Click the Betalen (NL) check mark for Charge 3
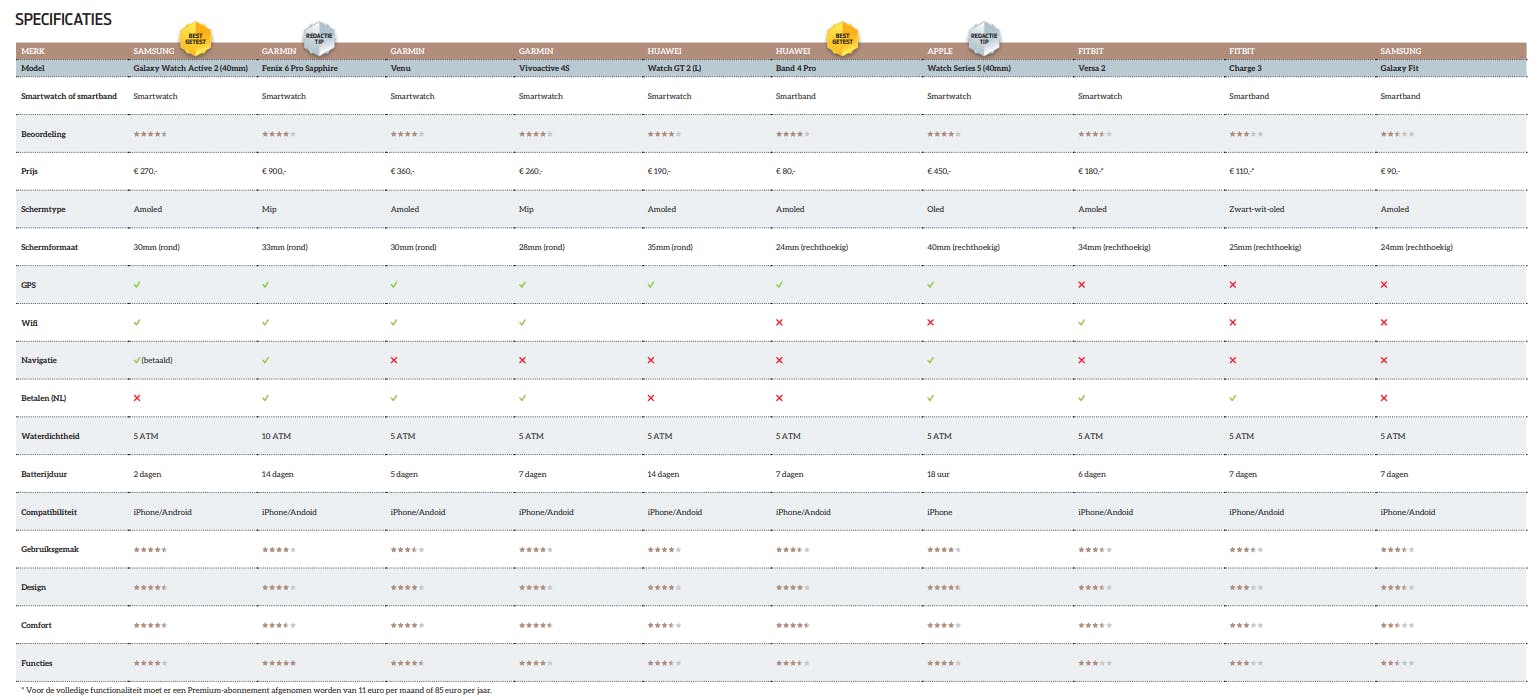The height and width of the screenshot is (700, 1534). pyautogui.click(x=1233, y=398)
